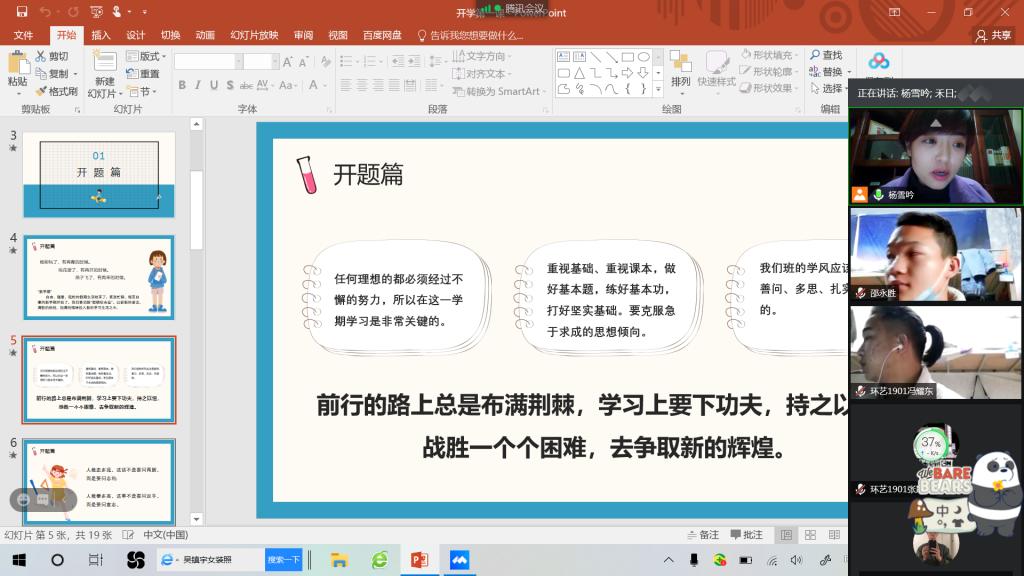Pick the oval shape in shapes gallery

coord(644,57)
